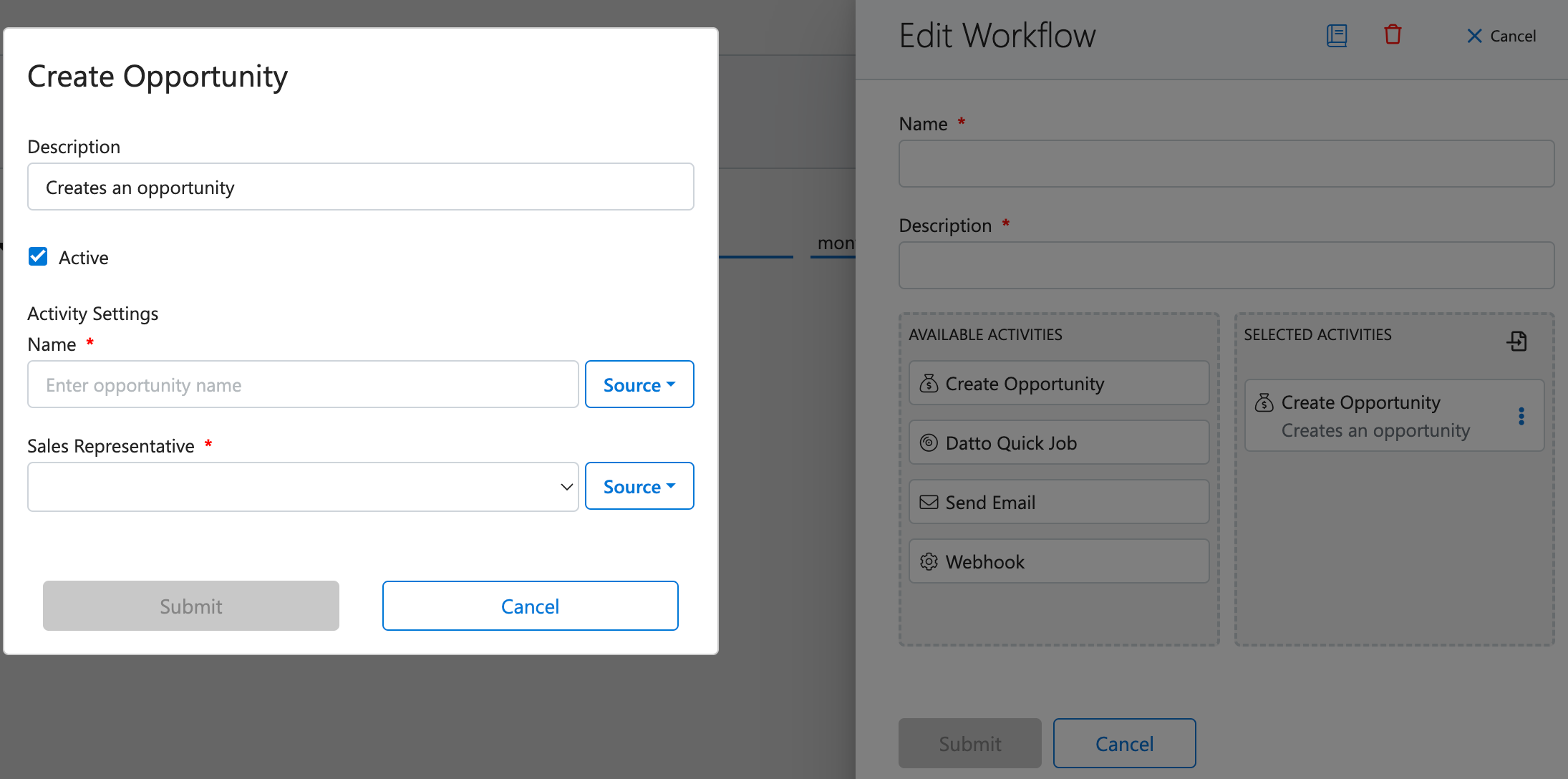Click the X icon beside Cancel in Edit Workflow header
The width and height of the screenshot is (1568, 779).
coord(1474,36)
